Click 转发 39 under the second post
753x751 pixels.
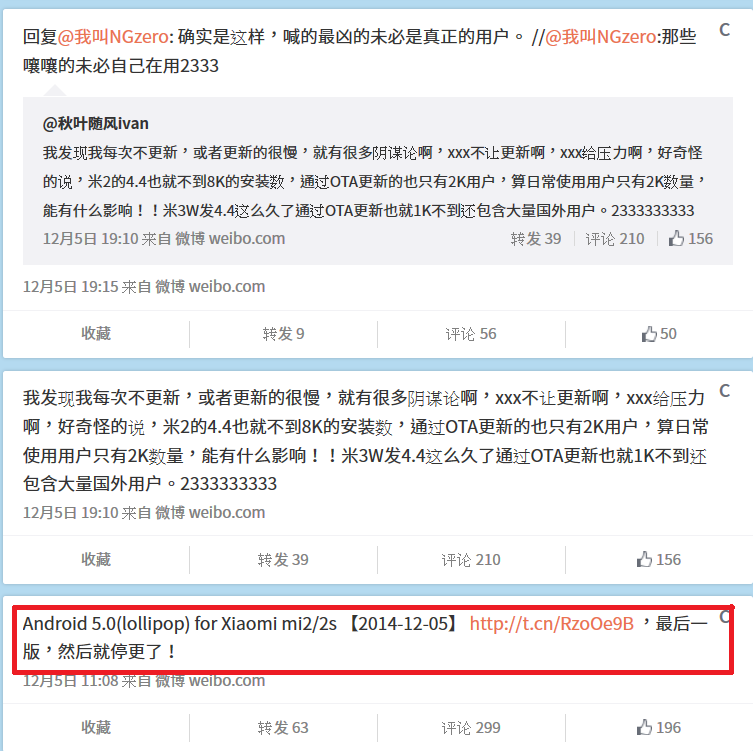(x=283, y=559)
